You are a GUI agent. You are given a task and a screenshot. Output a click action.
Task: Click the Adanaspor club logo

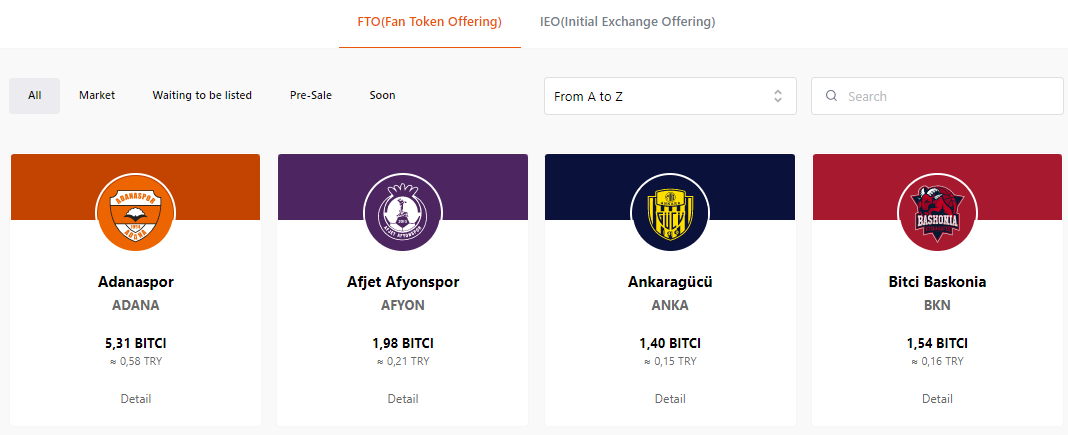(x=136, y=213)
